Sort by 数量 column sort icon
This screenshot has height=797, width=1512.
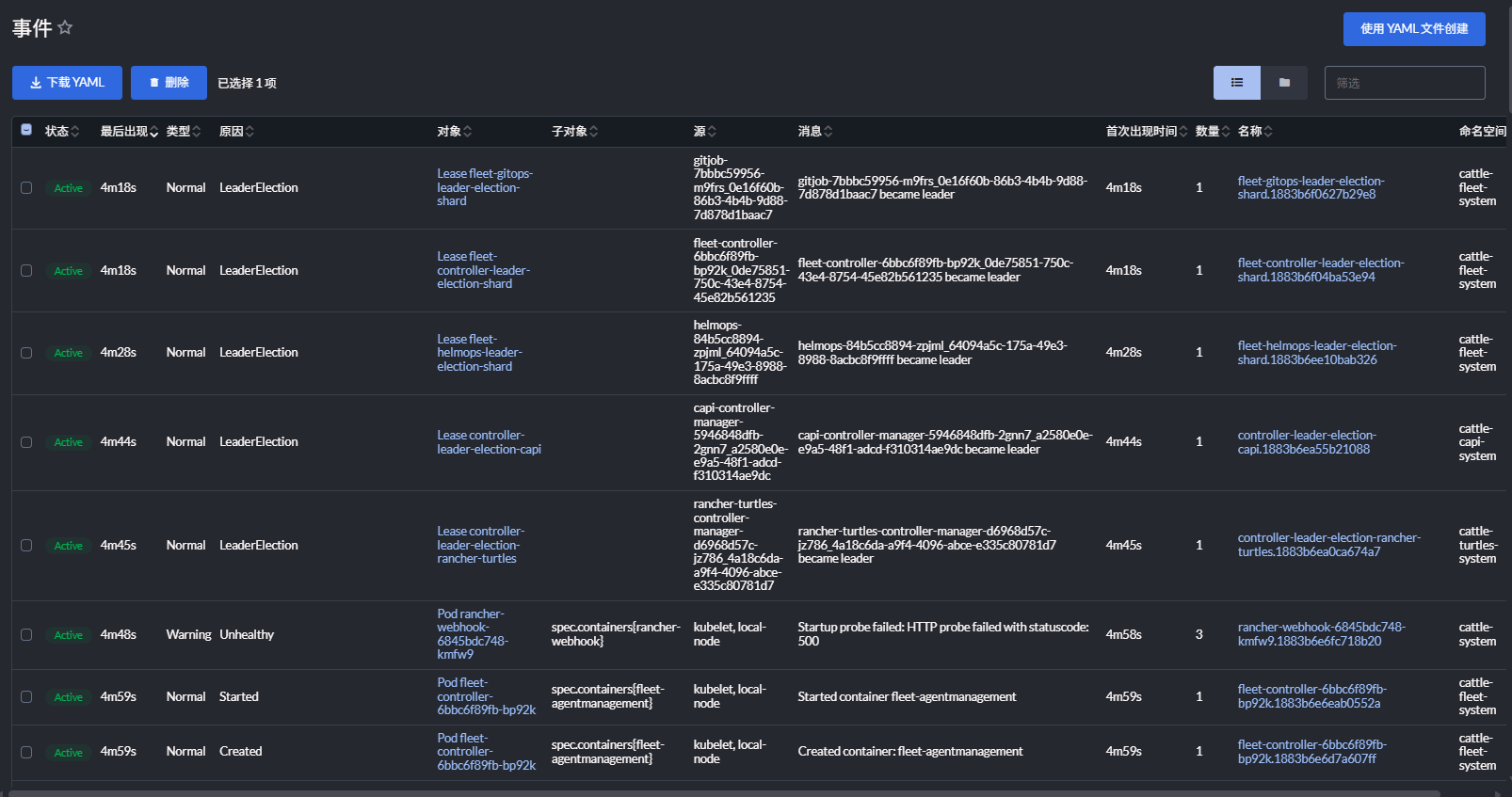point(1226,132)
